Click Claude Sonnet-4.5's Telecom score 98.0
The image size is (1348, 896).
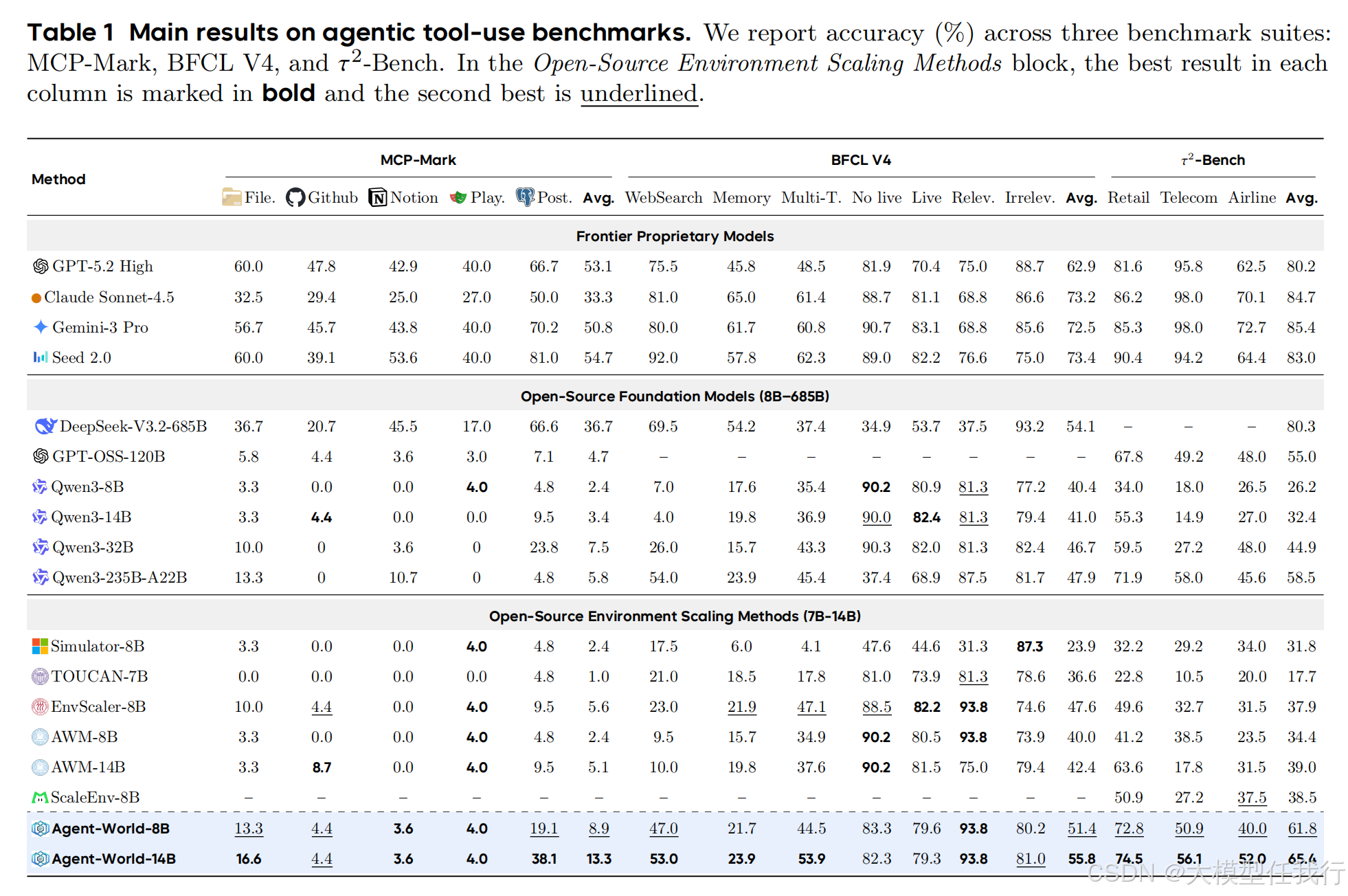1189,298
